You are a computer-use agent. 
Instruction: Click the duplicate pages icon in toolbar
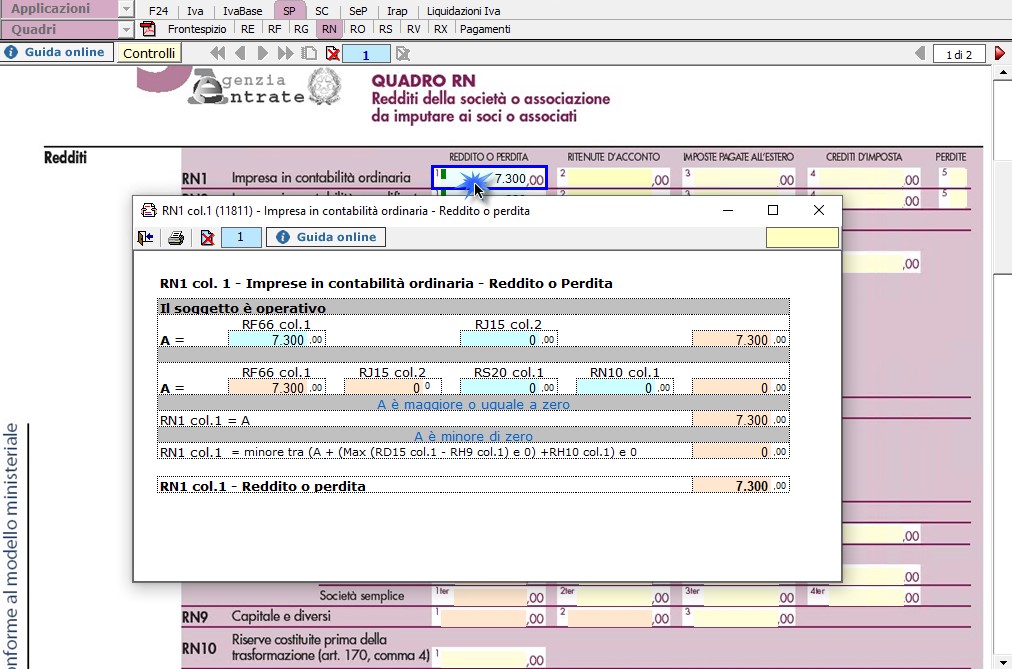pos(309,54)
